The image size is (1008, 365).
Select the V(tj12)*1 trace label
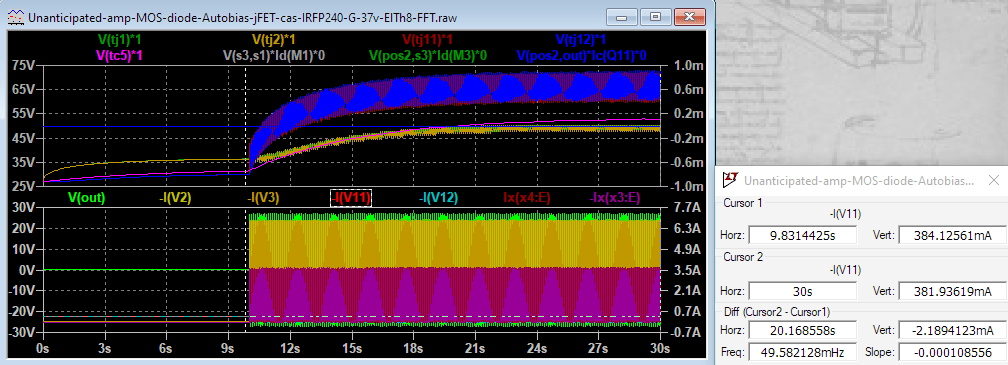pyautogui.click(x=582, y=40)
